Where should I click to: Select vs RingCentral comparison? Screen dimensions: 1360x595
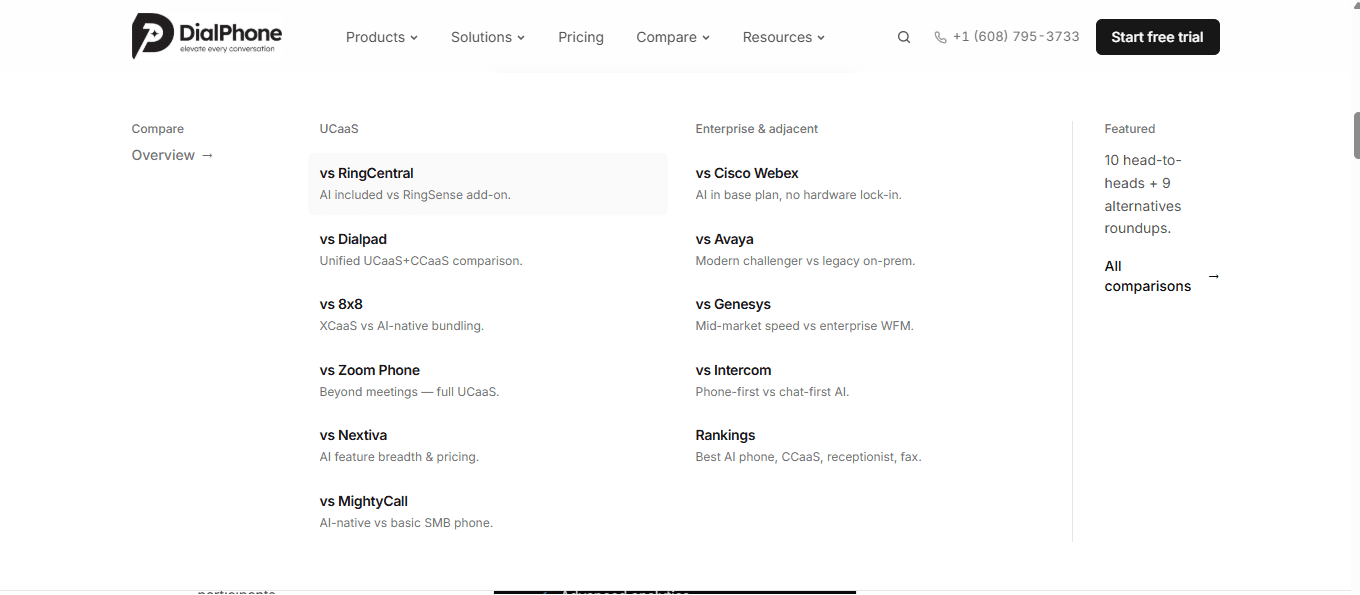tap(488, 183)
